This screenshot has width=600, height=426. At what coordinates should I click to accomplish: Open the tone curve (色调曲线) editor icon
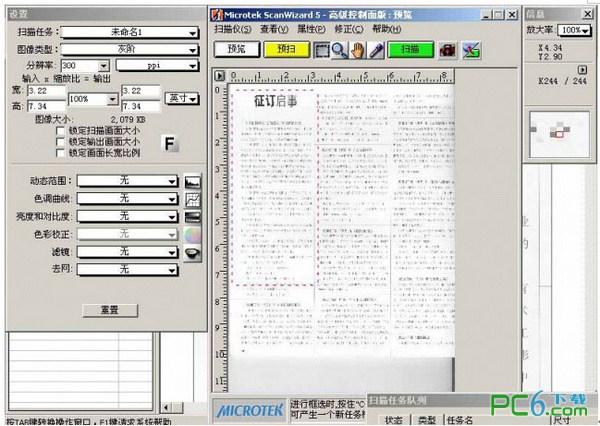point(194,199)
